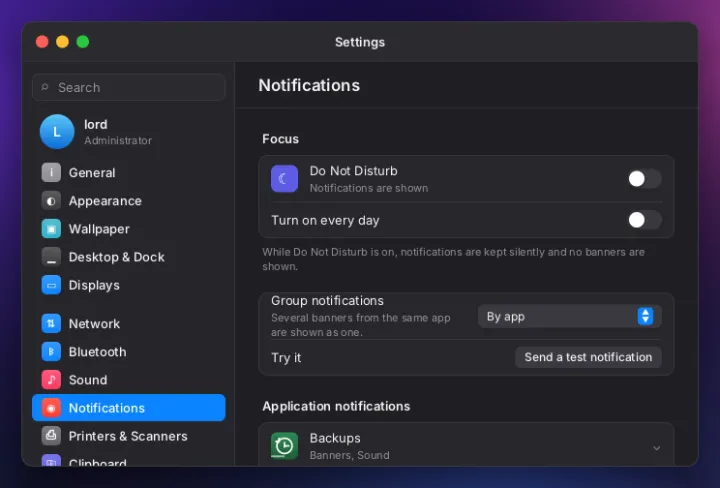Open the Group notifications By app dropdown
Screen dimensions: 720x488
[x=569, y=316]
